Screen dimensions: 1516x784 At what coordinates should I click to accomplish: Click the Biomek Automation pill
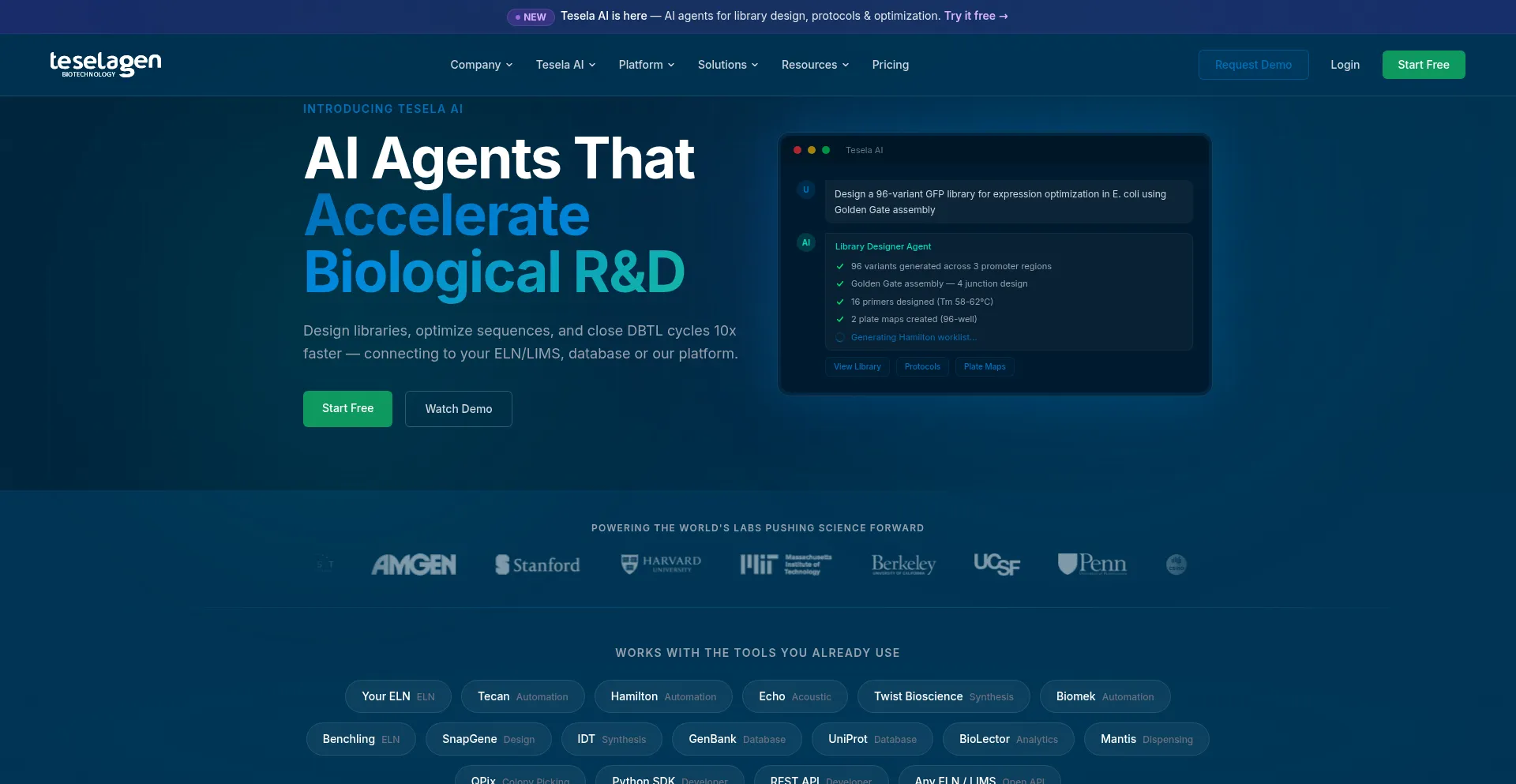tap(1105, 696)
